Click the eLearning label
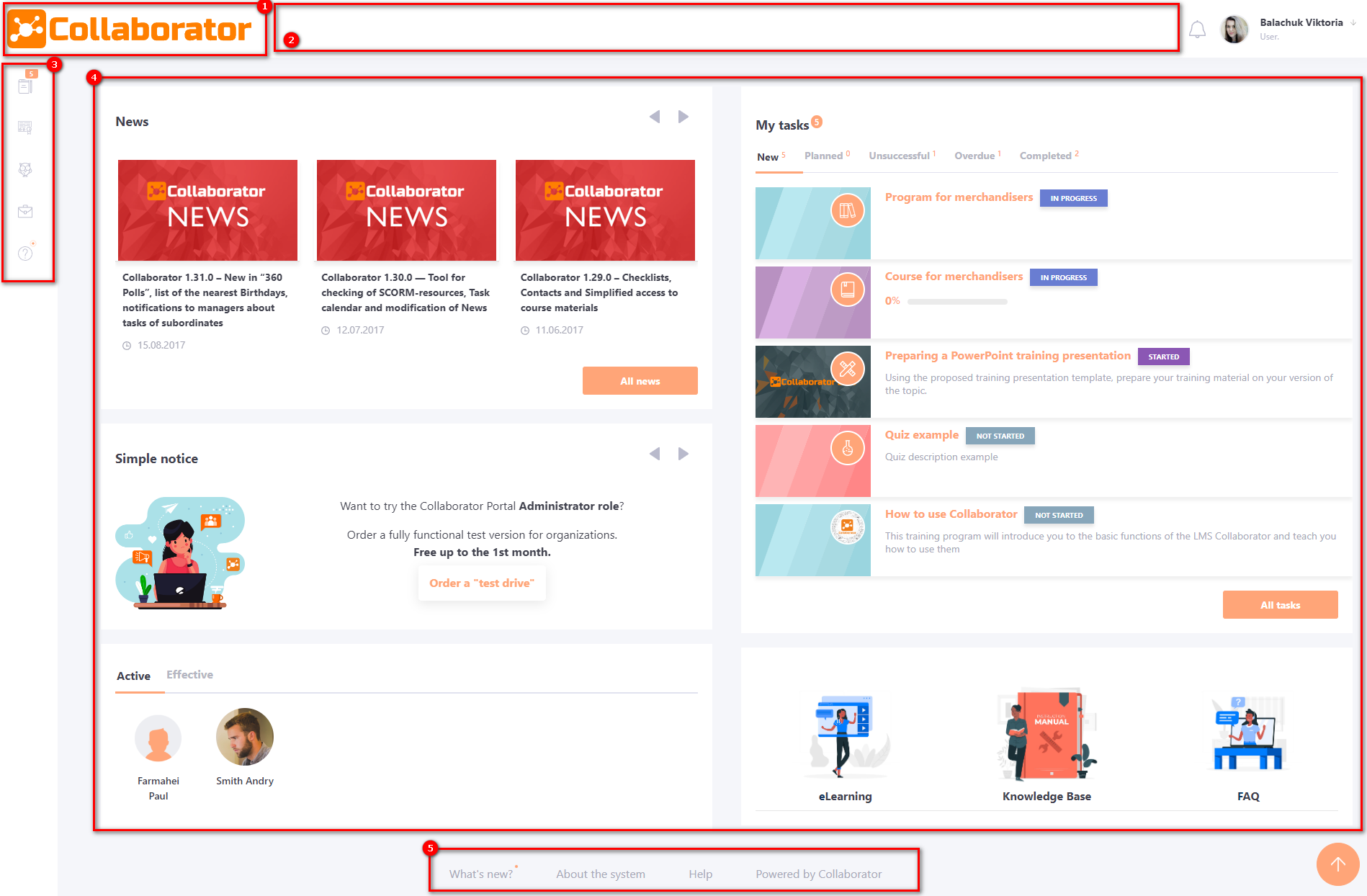Screen dimensions: 1367x896 [846, 797]
